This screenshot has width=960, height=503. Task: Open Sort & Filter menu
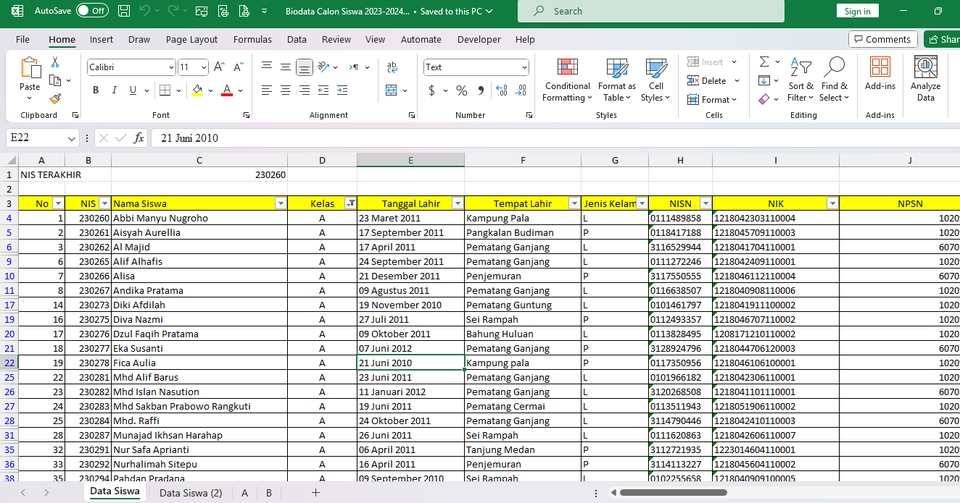(800, 80)
